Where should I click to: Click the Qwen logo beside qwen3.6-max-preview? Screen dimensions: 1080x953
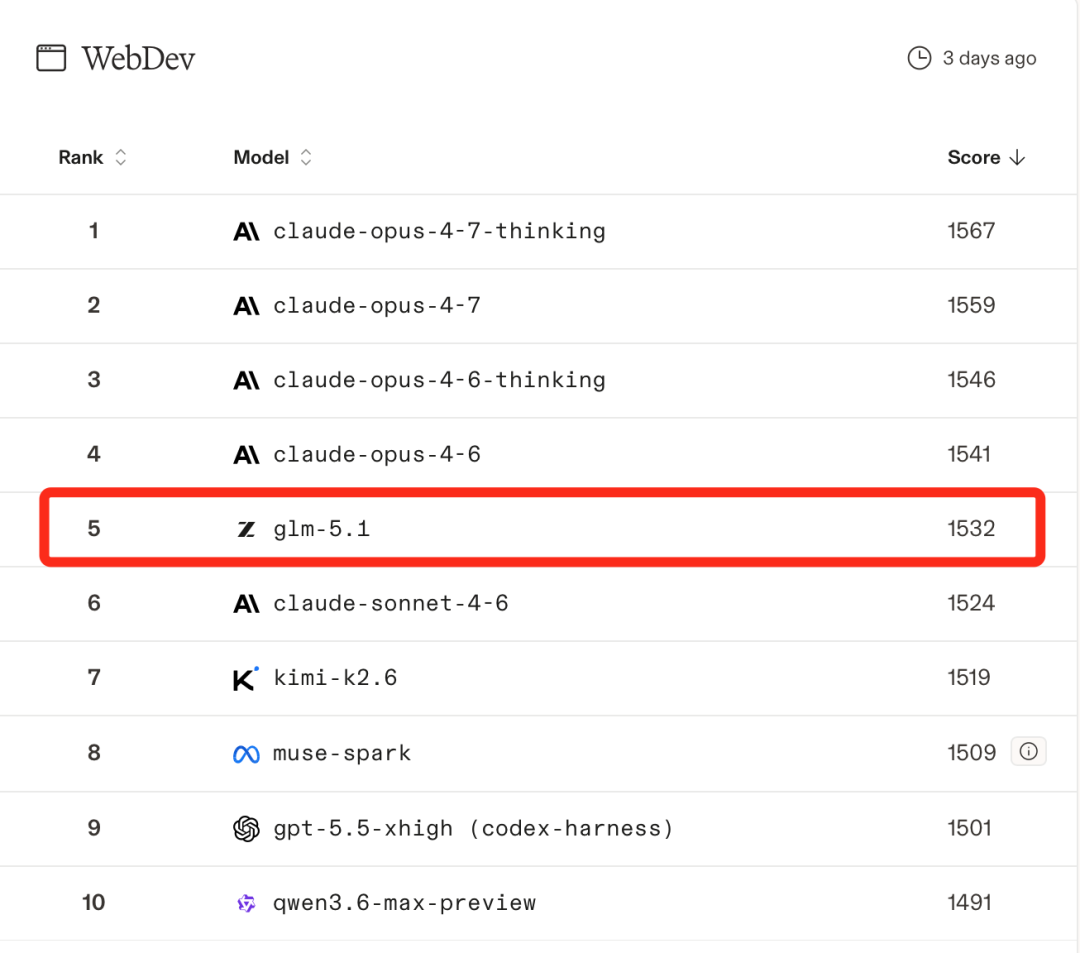[246, 903]
